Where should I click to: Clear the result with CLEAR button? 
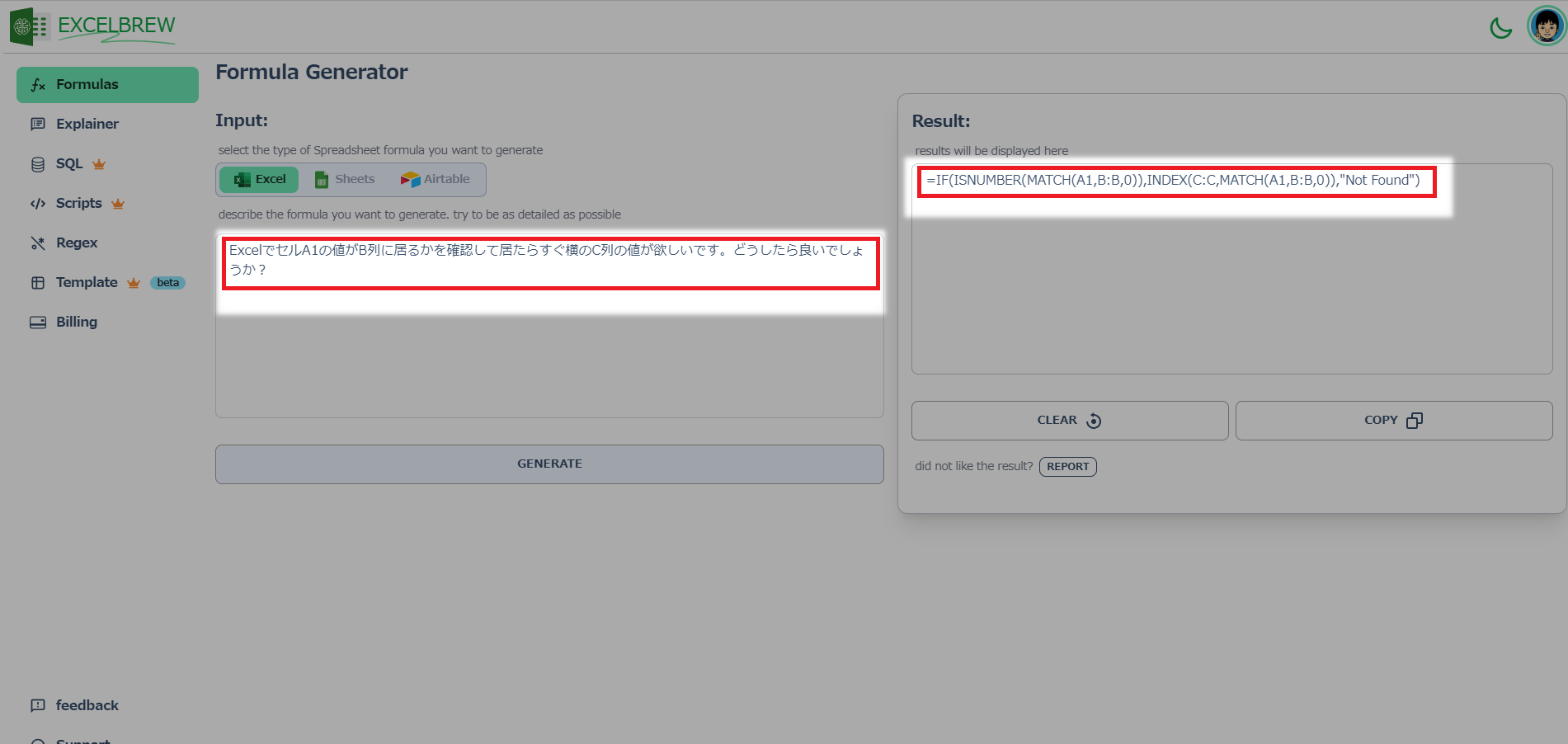(x=1070, y=421)
